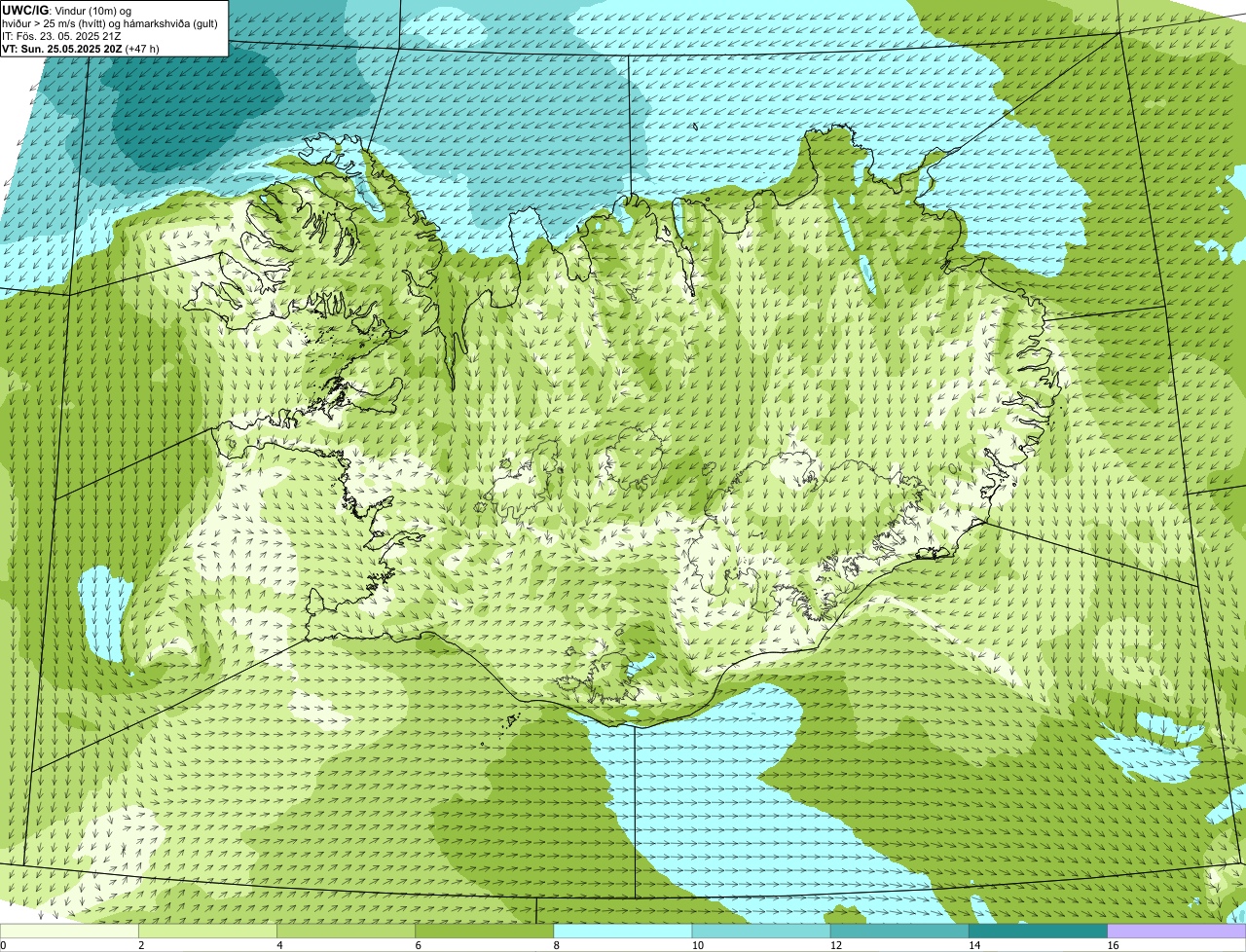1246x952 pixels.
Task: Click the line "hviður > 25 m/s (hvítt) og hámarkshviða (gult)"
Action: pyautogui.click(x=110, y=23)
